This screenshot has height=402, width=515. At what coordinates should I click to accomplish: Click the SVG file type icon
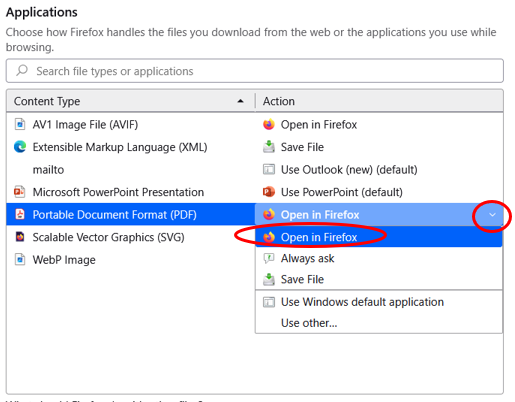(x=20, y=237)
